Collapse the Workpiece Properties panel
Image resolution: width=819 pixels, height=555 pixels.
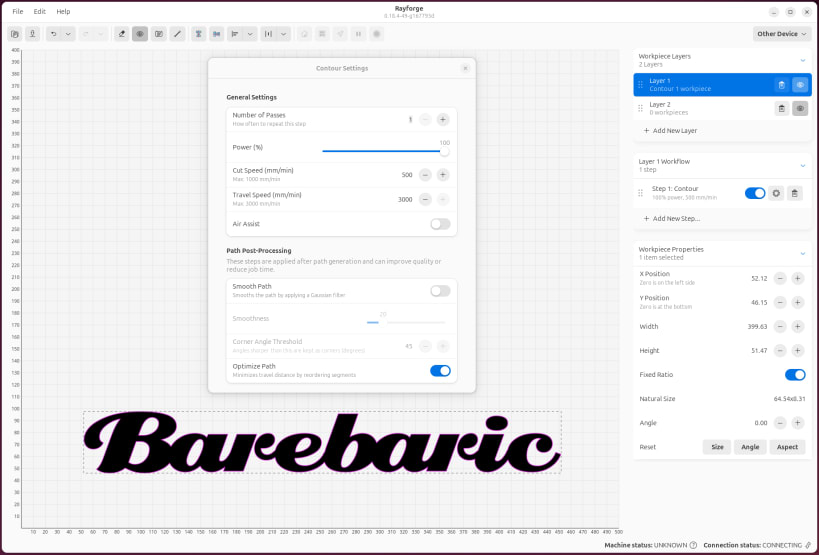click(803, 254)
